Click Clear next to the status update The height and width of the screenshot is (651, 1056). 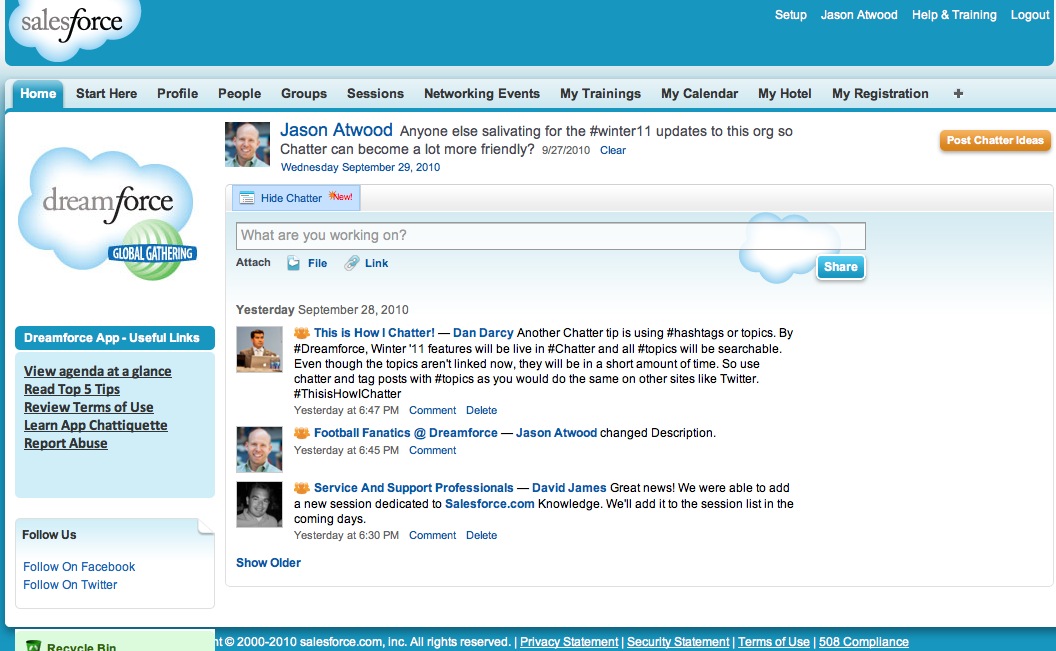pyautogui.click(x=613, y=150)
